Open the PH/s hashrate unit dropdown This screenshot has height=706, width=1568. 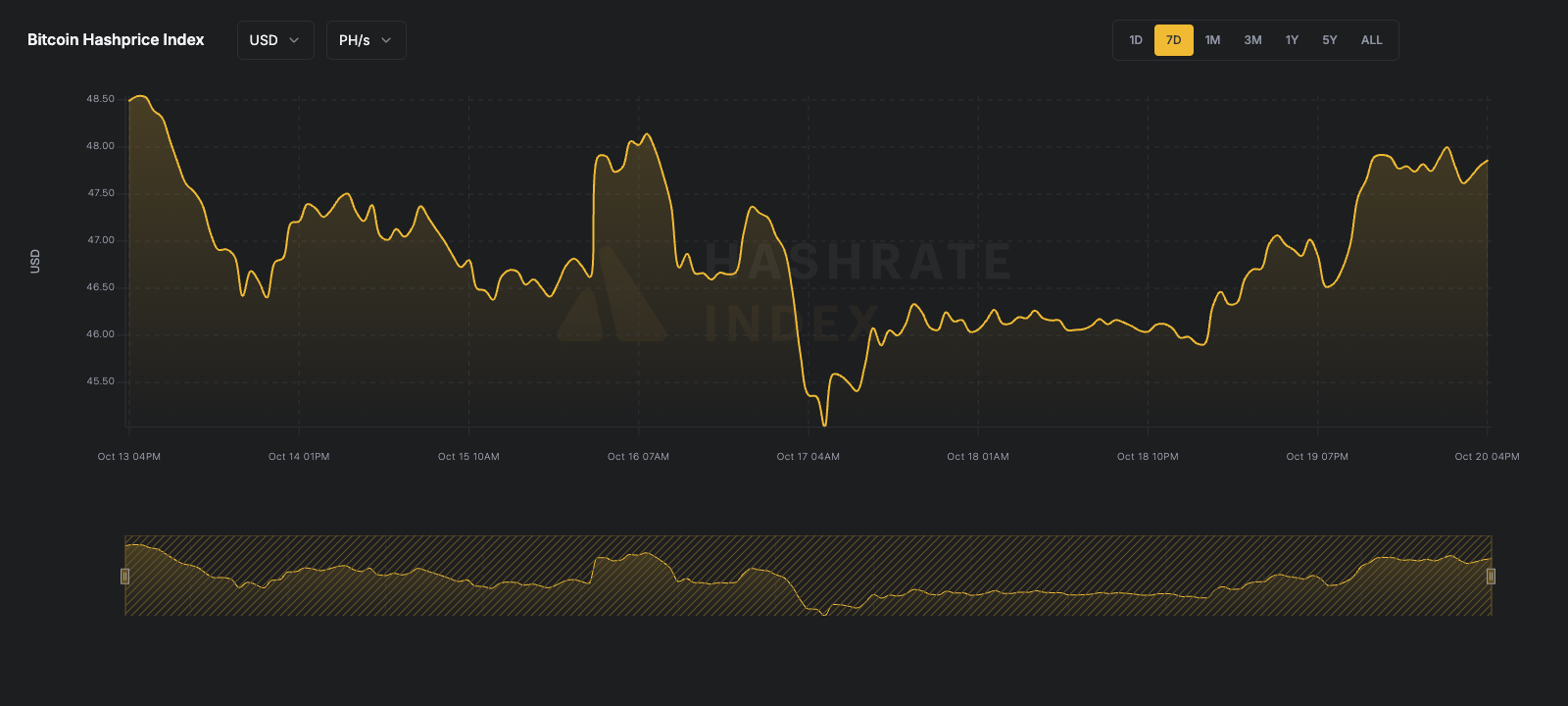[366, 40]
